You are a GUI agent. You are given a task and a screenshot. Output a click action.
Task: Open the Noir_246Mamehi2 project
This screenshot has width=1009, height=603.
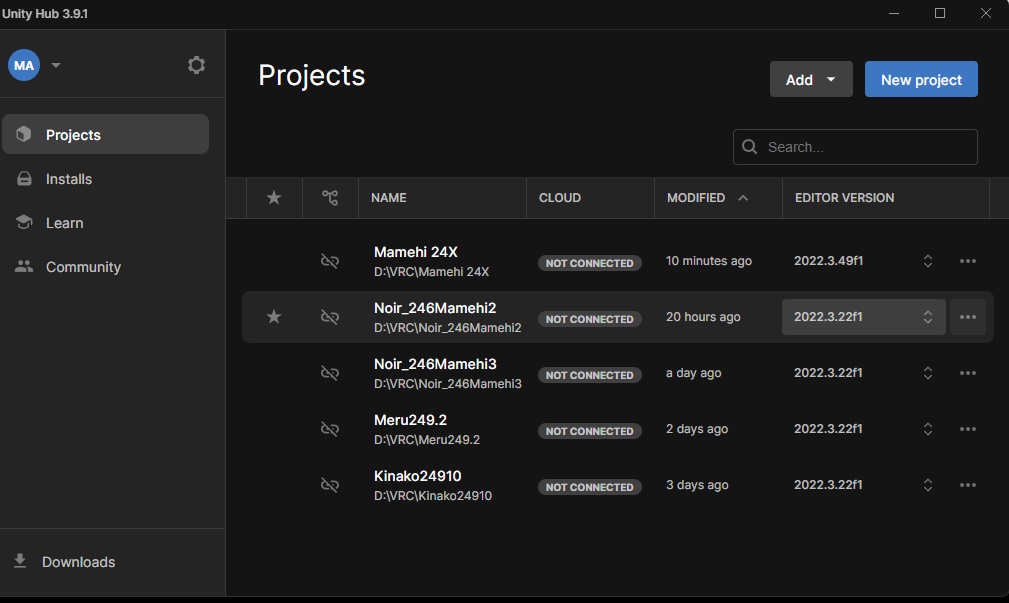(435, 308)
